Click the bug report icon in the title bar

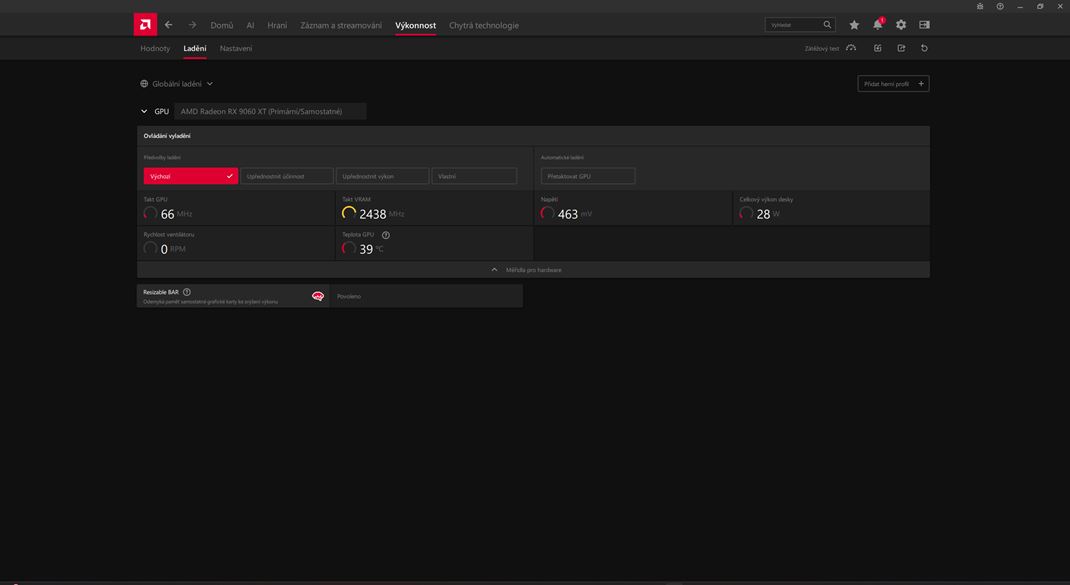(980, 6)
